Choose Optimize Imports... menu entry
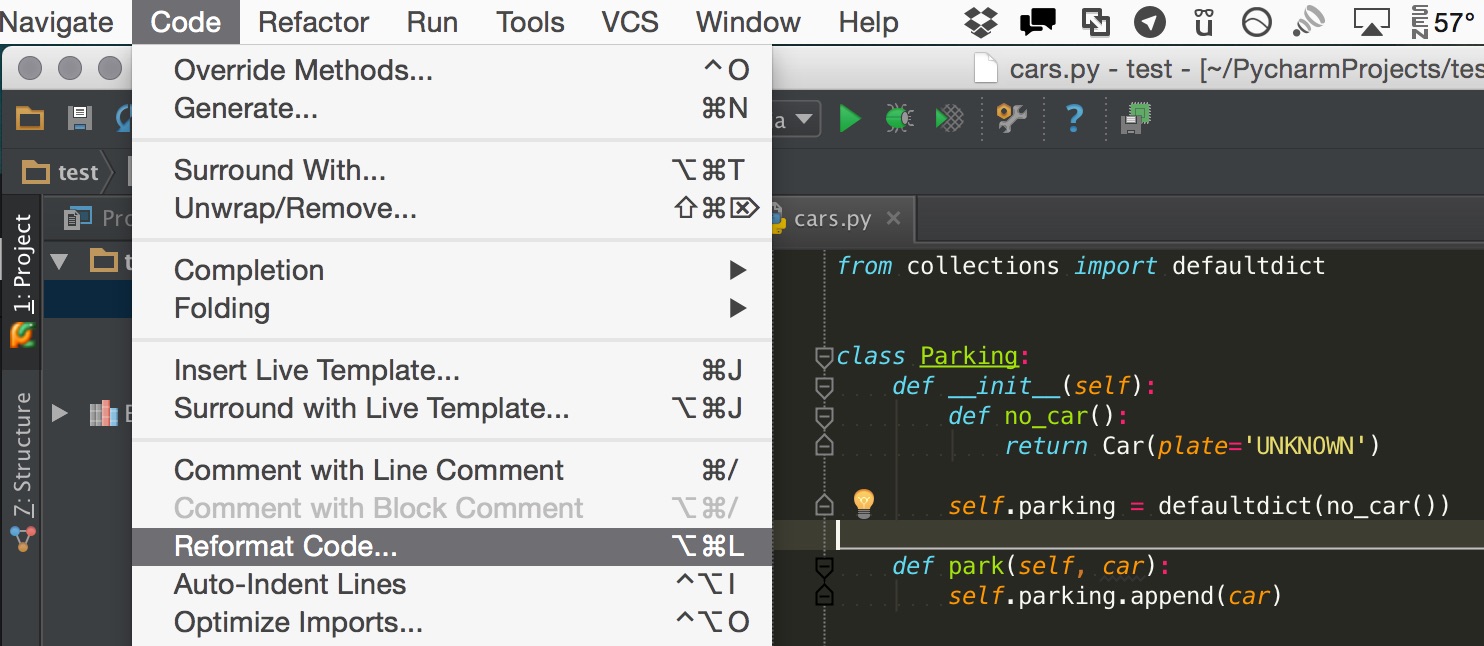Image resolution: width=1484 pixels, height=646 pixels. pos(452,622)
